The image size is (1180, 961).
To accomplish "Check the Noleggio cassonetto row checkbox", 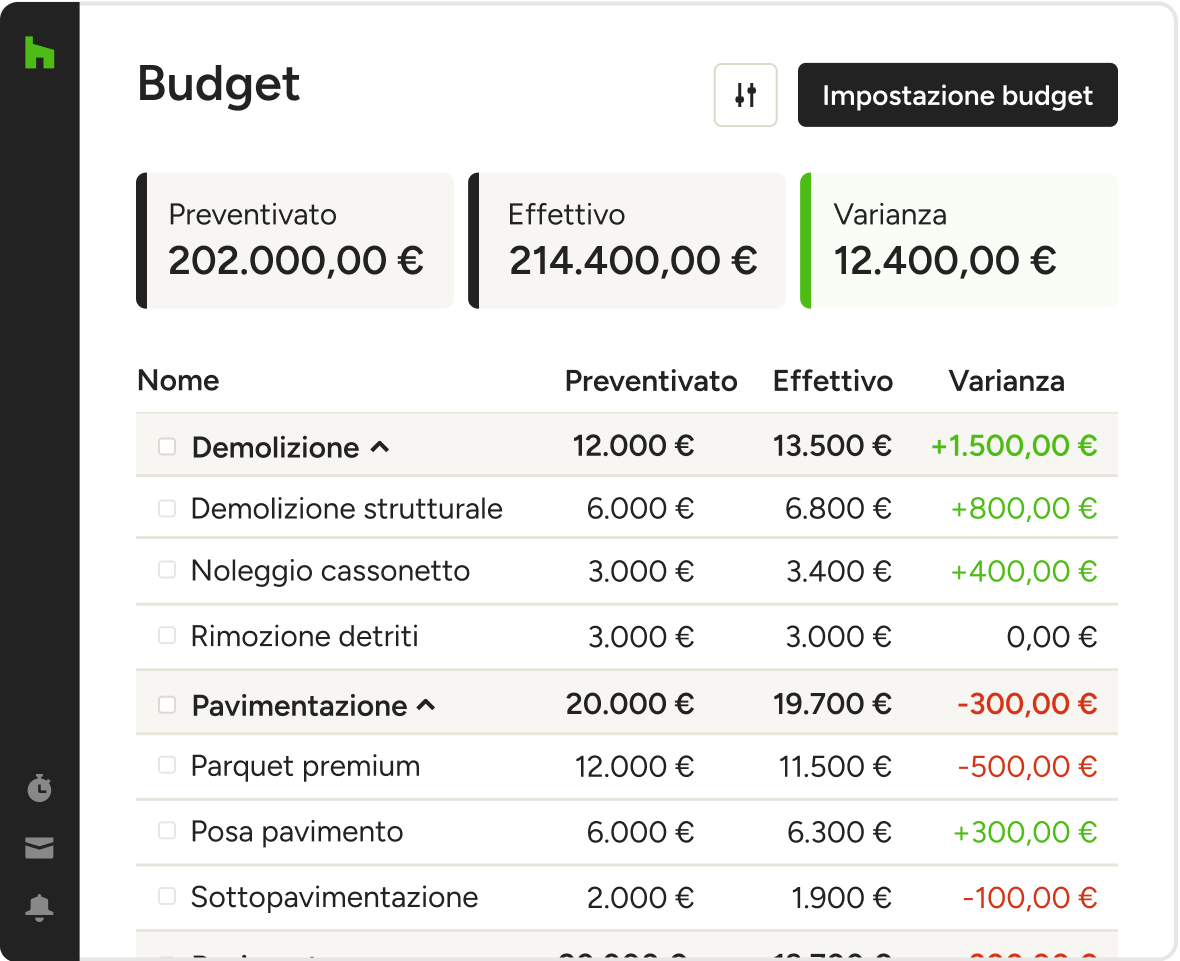I will pyautogui.click(x=167, y=570).
